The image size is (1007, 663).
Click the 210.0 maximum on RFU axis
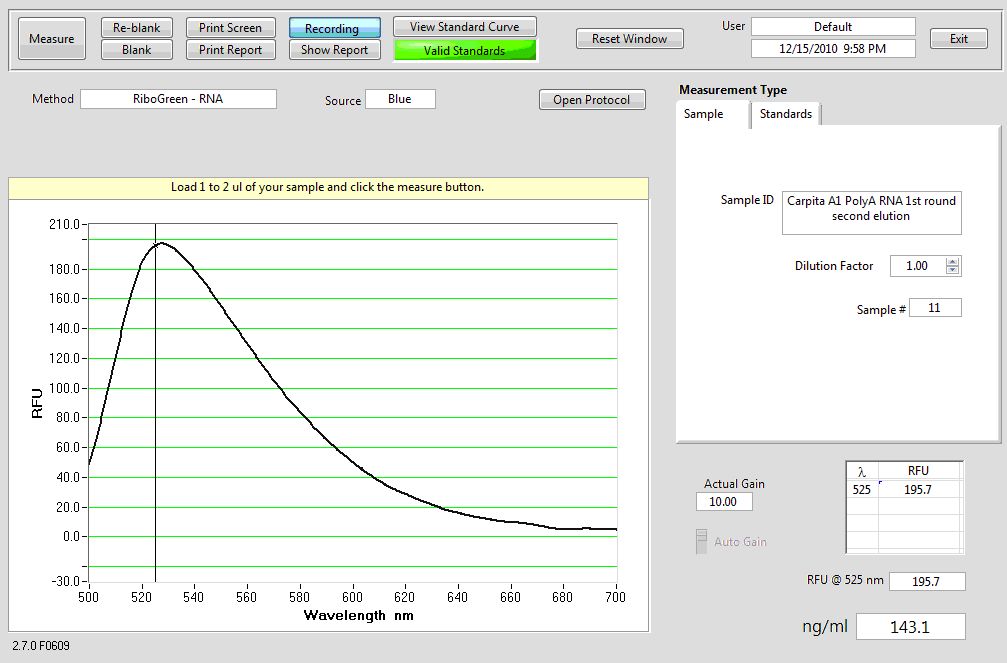point(64,224)
